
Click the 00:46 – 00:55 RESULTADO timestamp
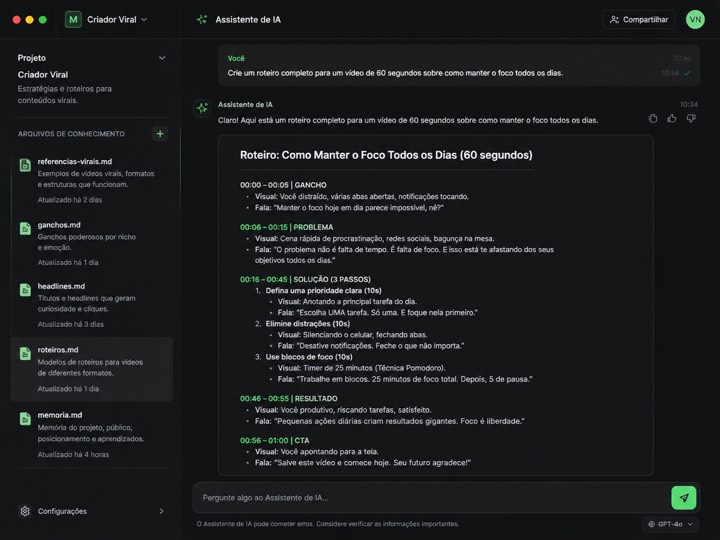click(288, 399)
